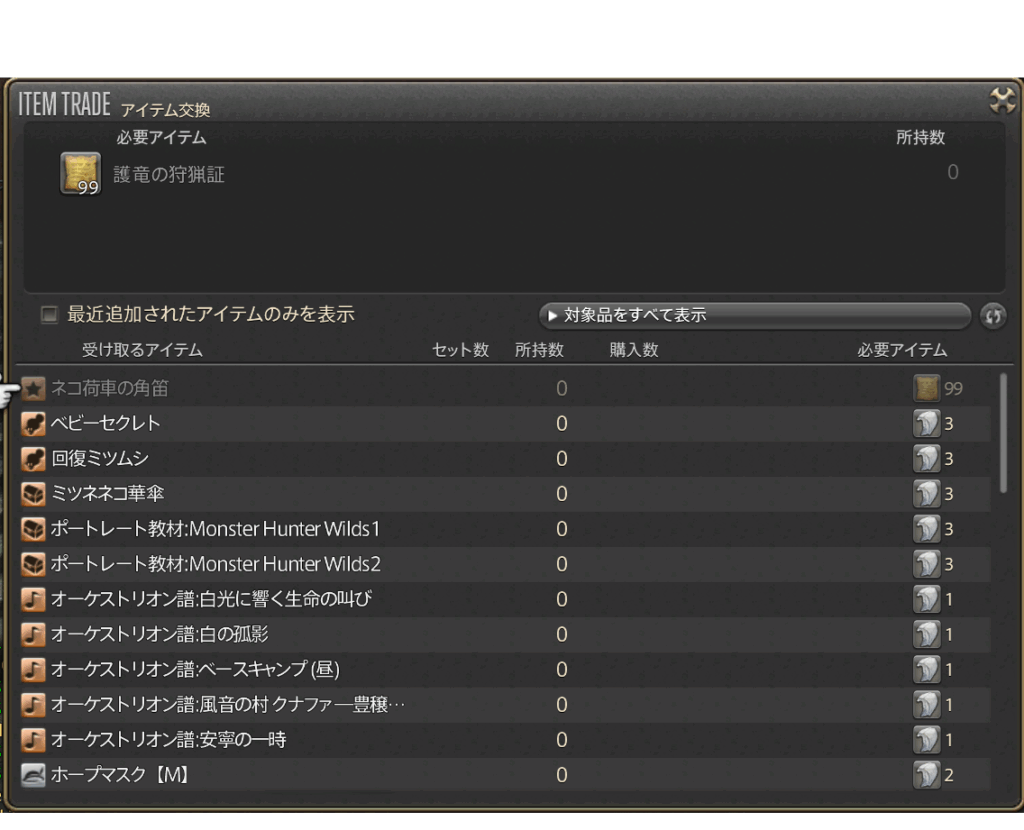This screenshot has width=1024, height=830.
Task: Click the 護竜の狩猟証 required item icon
Action: click(x=80, y=174)
